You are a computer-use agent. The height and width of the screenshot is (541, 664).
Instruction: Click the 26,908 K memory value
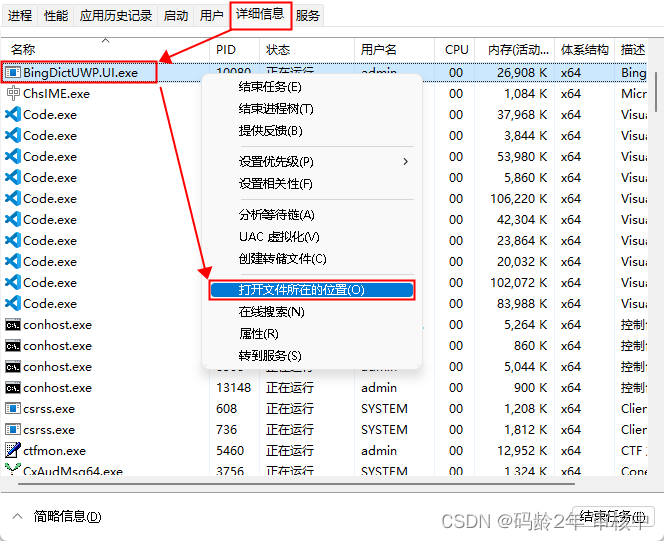point(522,72)
